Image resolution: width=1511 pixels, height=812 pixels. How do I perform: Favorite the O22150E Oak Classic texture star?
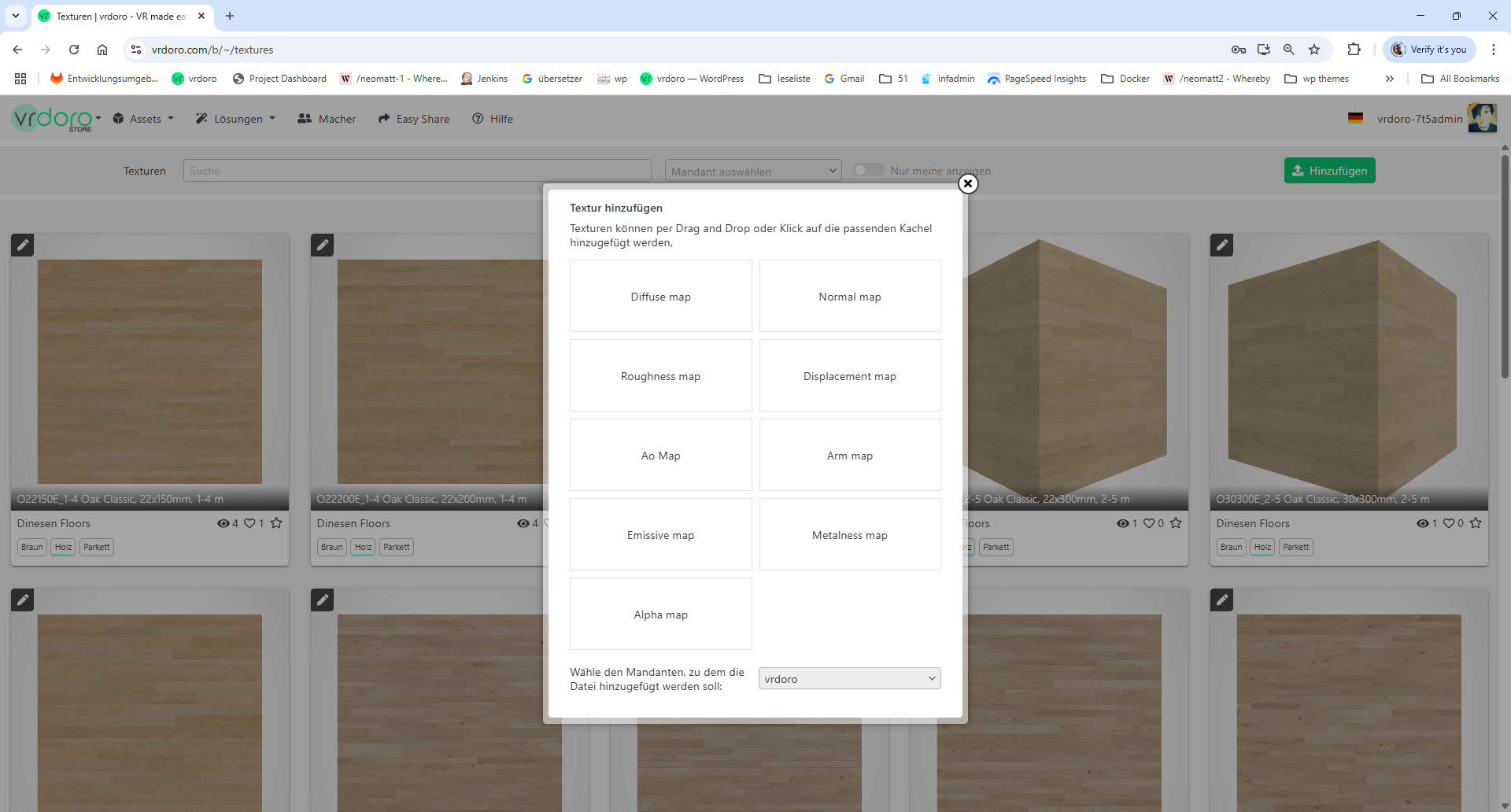click(276, 523)
